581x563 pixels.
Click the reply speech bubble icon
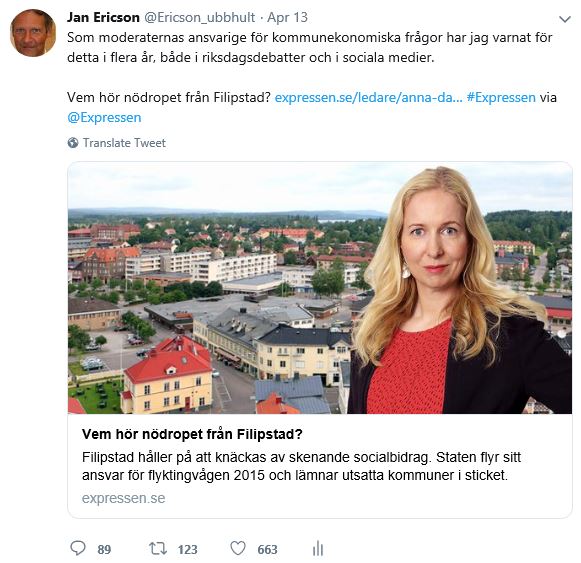(x=78, y=548)
